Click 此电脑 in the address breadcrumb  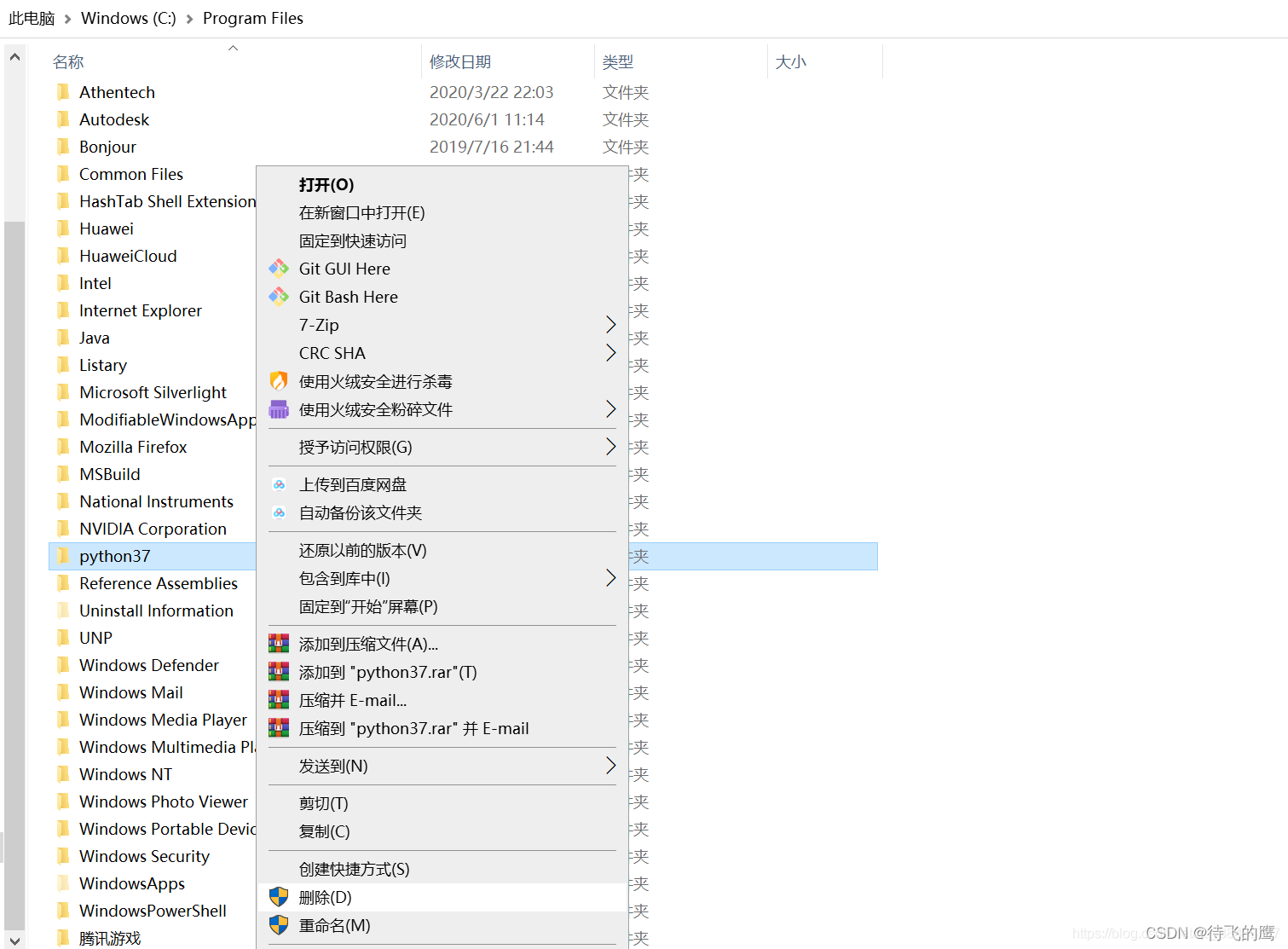point(32,19)
